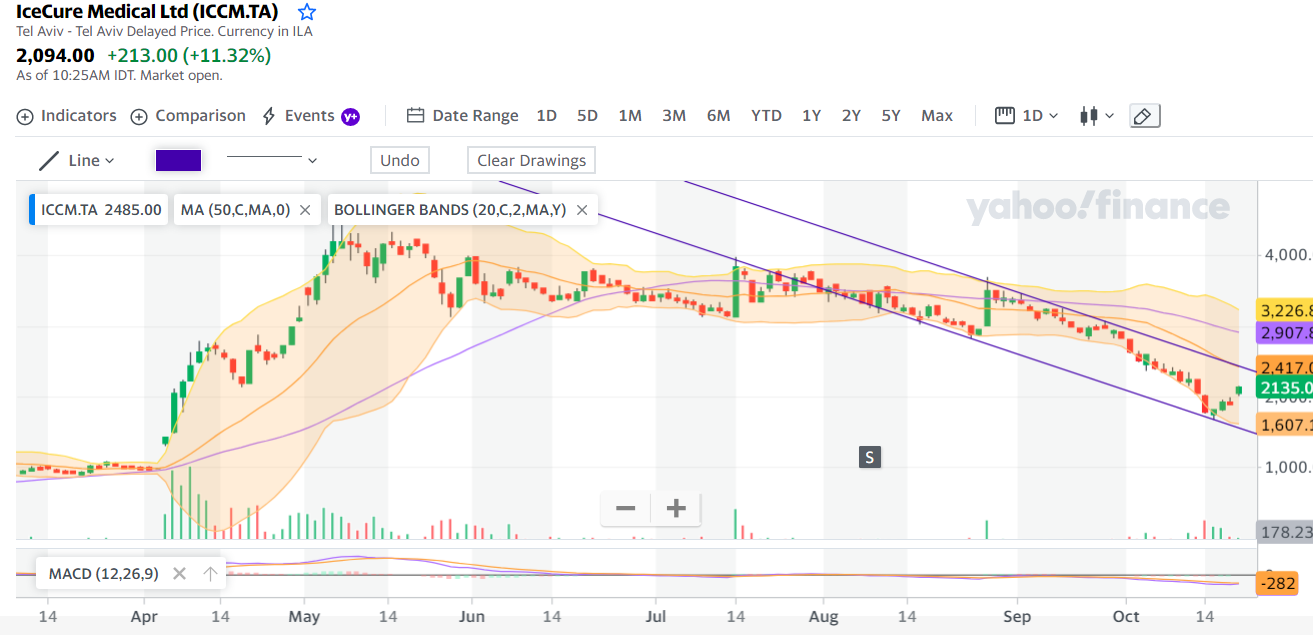Click the -282 MACD value tag

pyautogui.click(x=1279, y=583)
